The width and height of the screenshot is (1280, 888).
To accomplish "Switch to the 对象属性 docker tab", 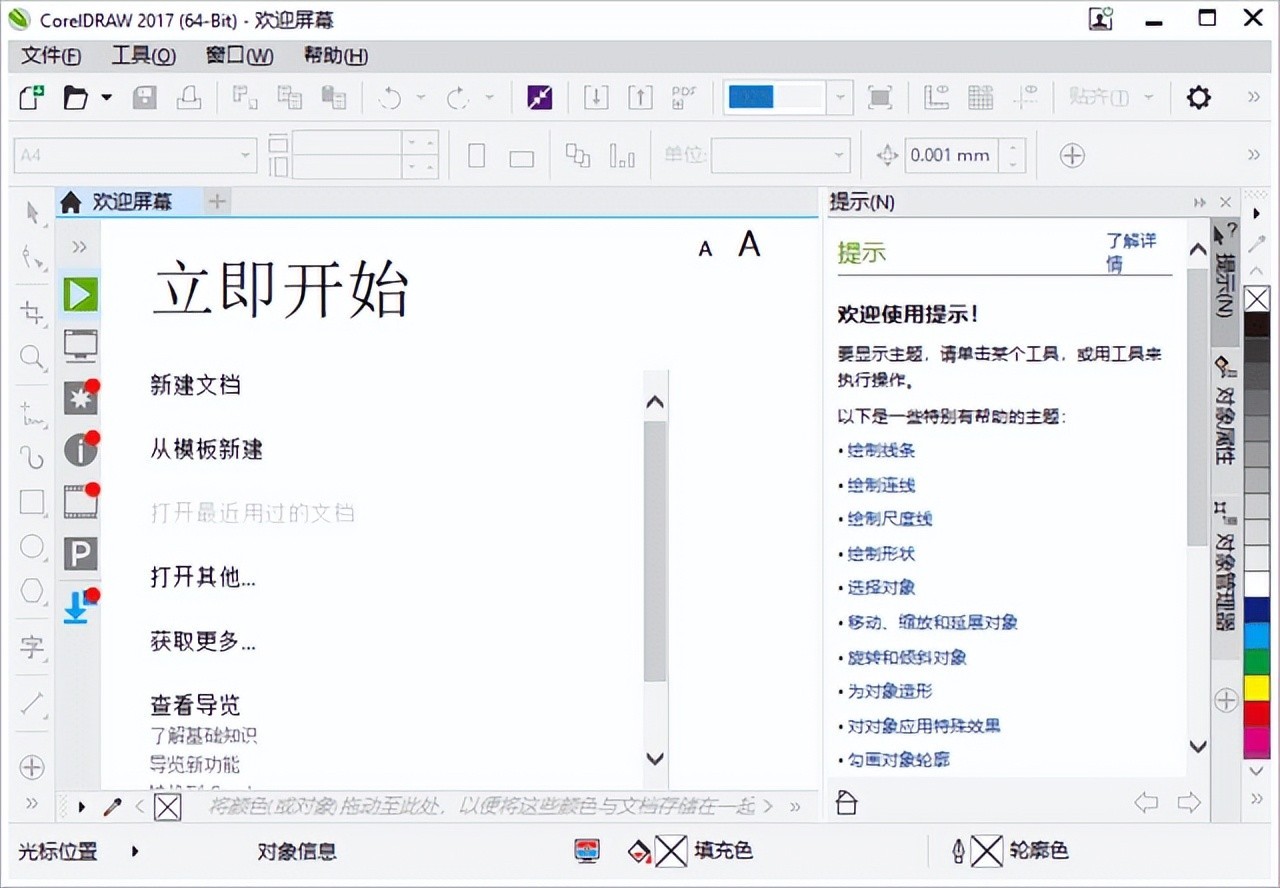I will pyautogui.click(x=1224, y=409).
